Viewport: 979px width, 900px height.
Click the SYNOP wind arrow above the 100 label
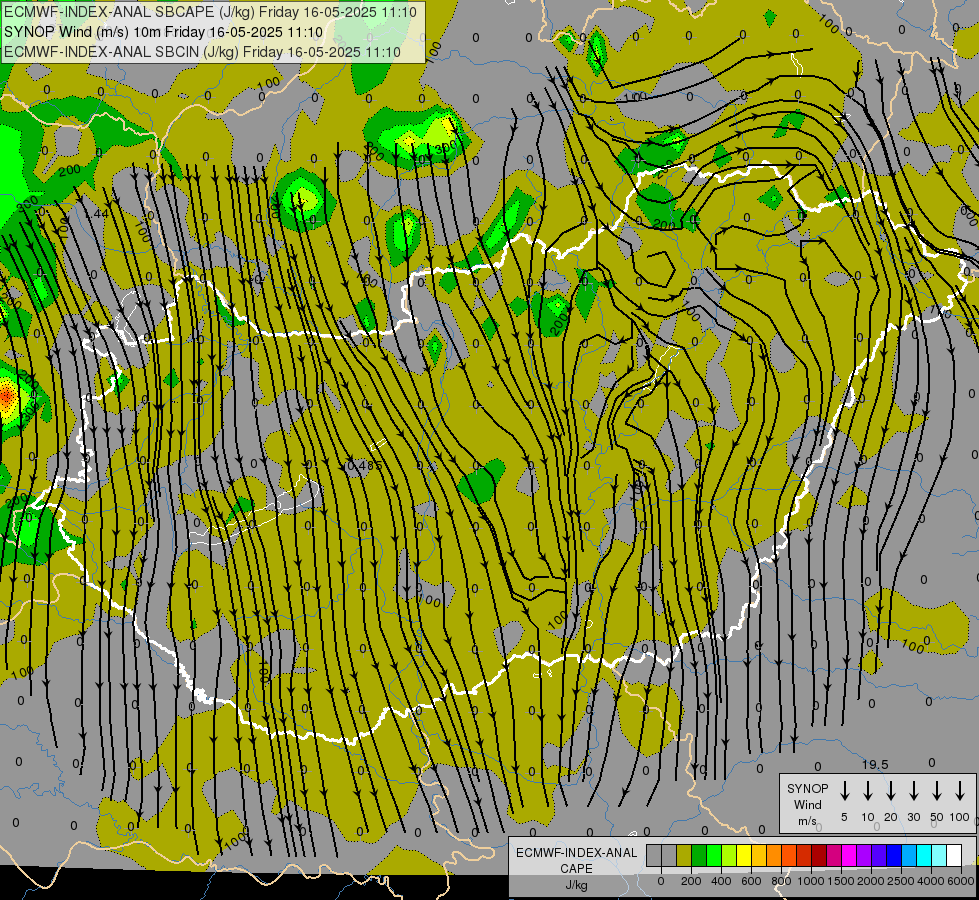(960, 790)
